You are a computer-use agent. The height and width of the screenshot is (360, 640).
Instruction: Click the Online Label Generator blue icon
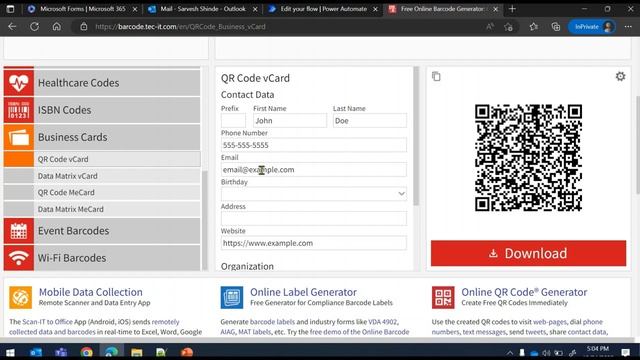pyautogui.click(x=232, y=297)
